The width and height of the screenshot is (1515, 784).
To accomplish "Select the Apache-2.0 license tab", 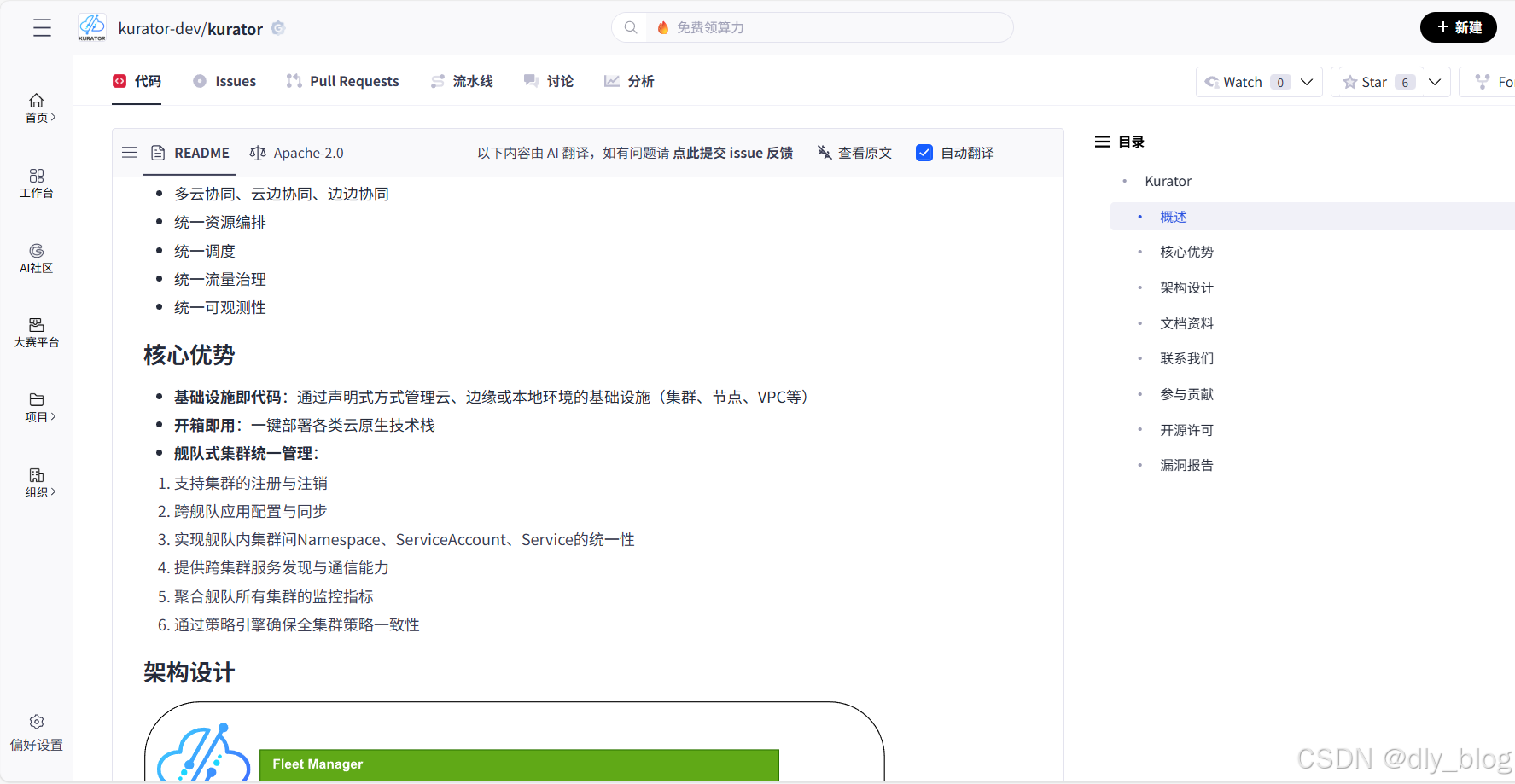I will 297,153.
